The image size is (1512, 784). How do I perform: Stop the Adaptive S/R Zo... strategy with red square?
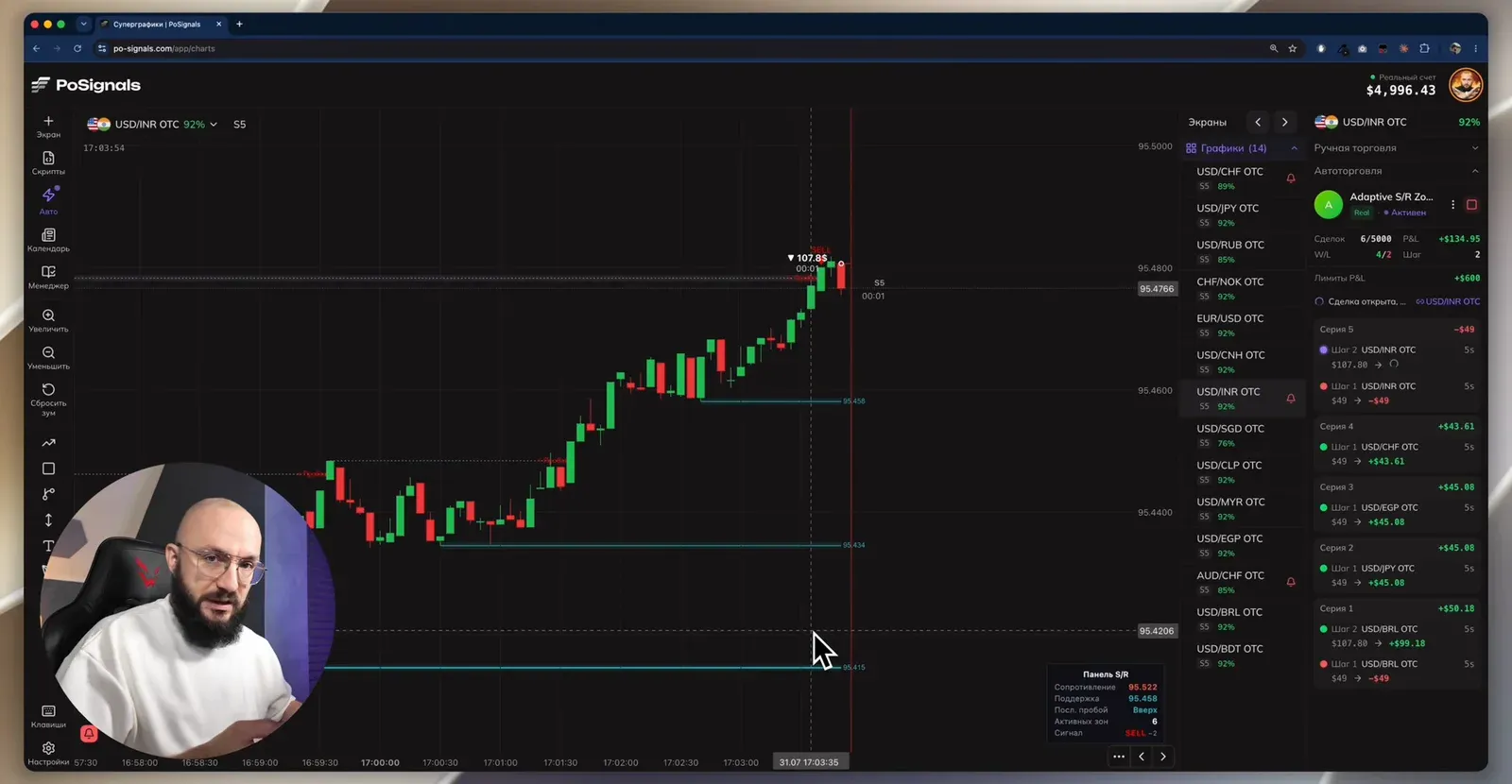[x=1471, y=204]
